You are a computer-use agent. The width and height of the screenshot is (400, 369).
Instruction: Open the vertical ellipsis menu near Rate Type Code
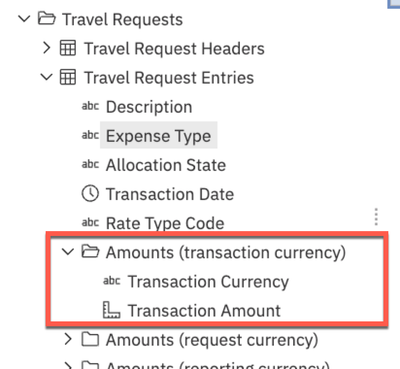click(x=376, y=217)
